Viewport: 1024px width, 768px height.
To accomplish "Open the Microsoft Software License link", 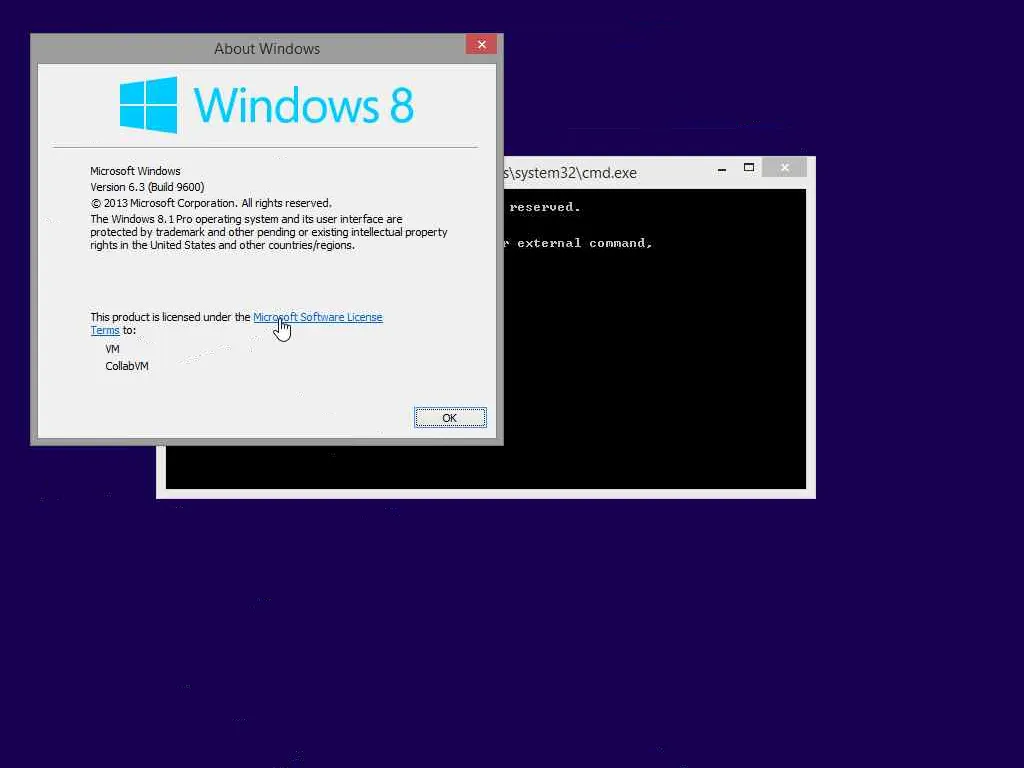I will (317, 317).
